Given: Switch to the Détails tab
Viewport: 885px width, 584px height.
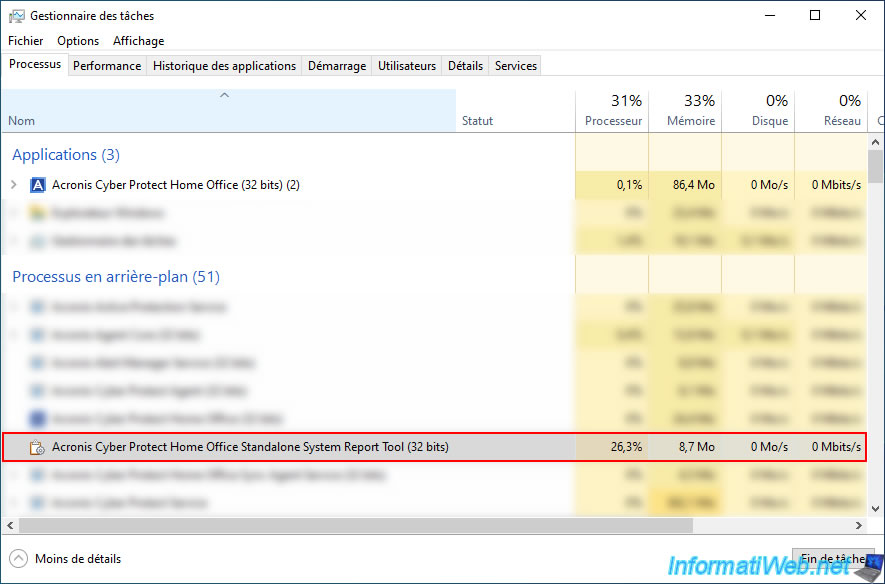Looking at the screenshot, I should coord(465,65).
